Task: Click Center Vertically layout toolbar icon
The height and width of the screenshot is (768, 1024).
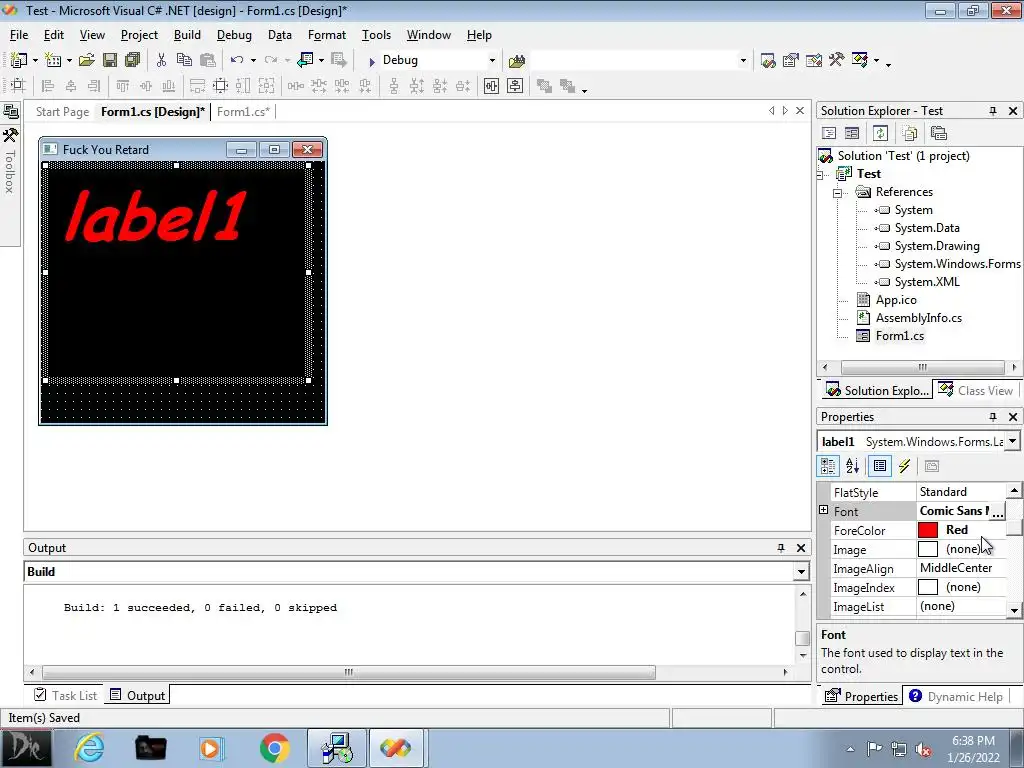Action: coord(515,86)
